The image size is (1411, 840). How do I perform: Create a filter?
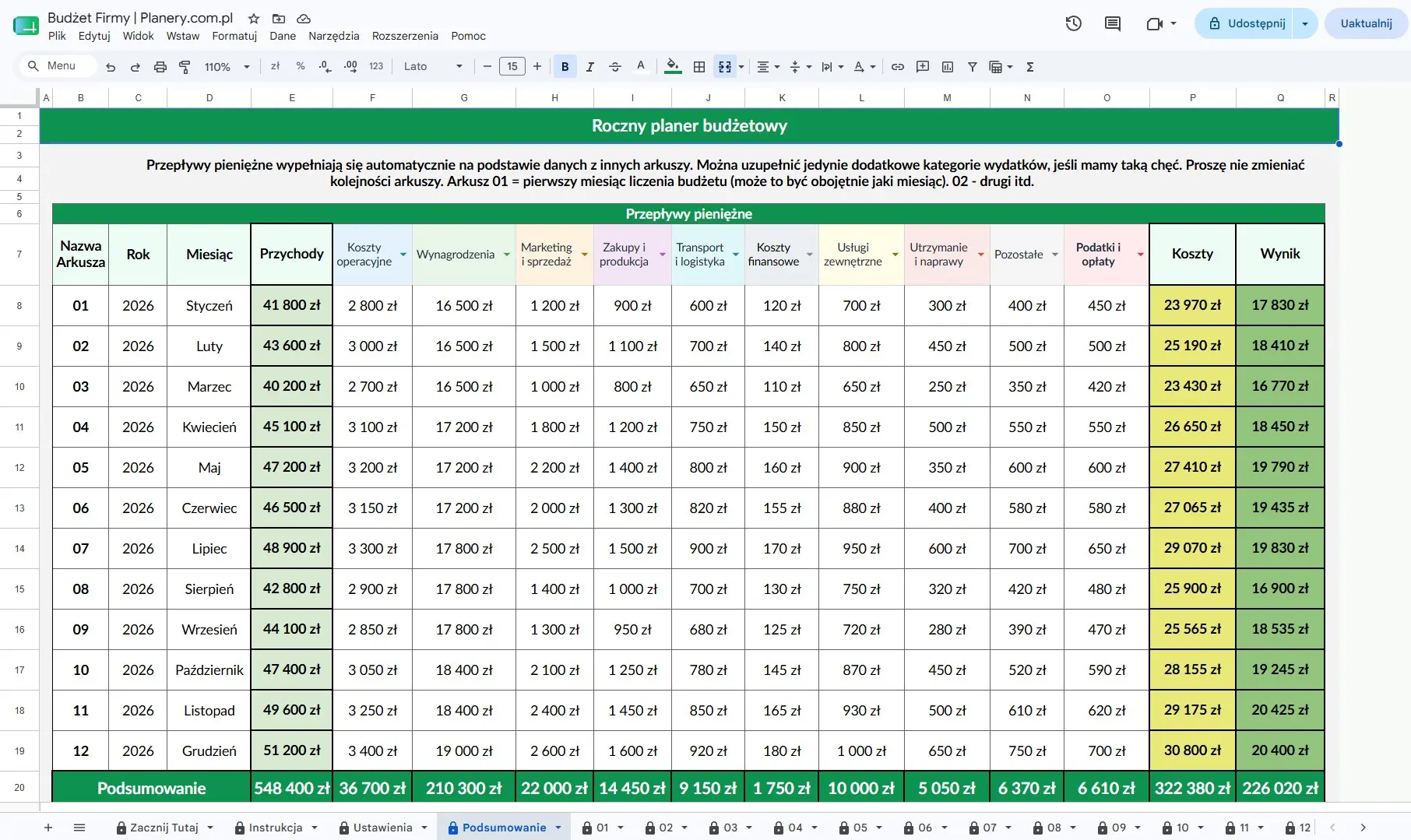click(973, 67)
